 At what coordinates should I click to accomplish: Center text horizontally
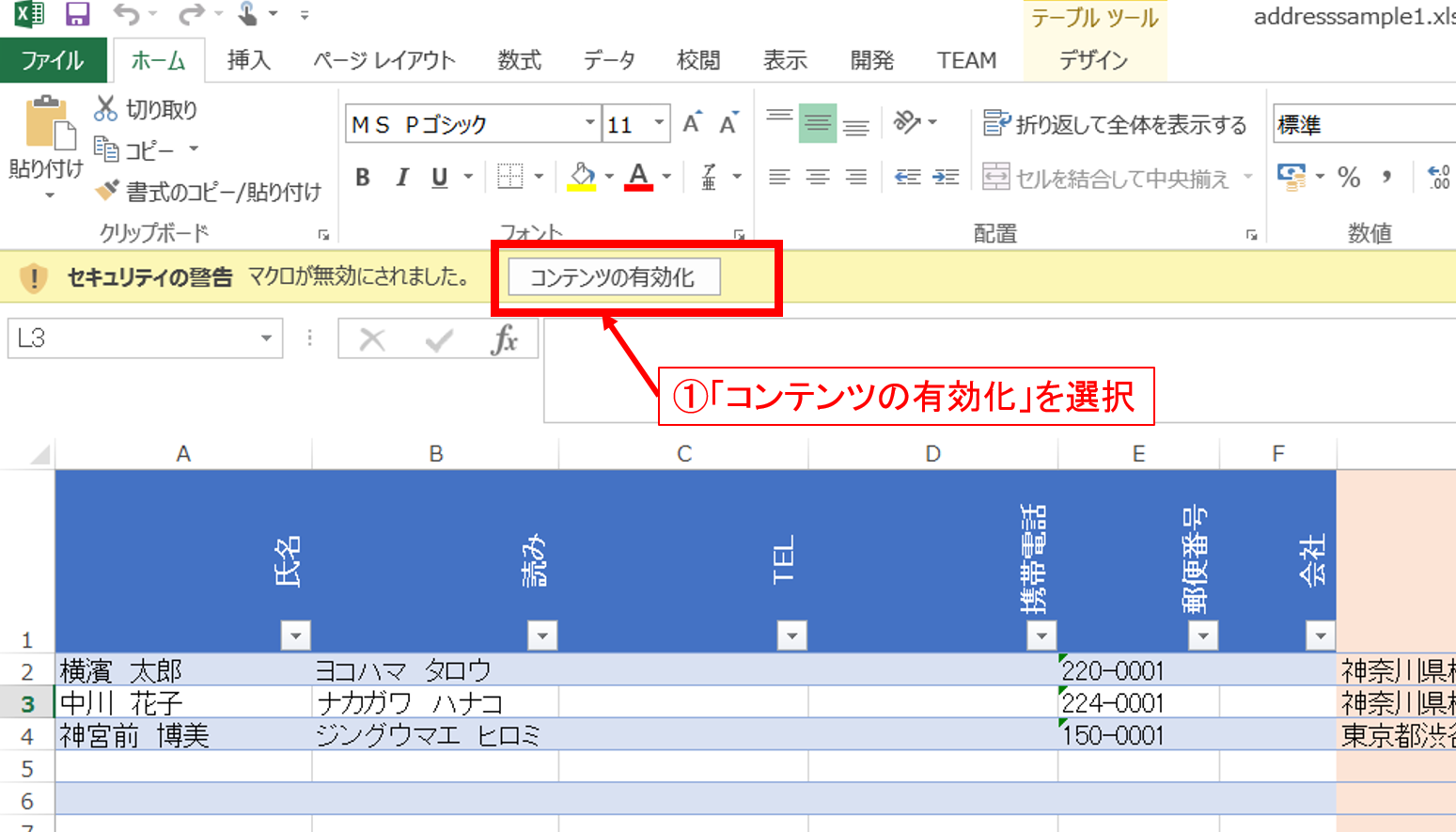(818, 177)
